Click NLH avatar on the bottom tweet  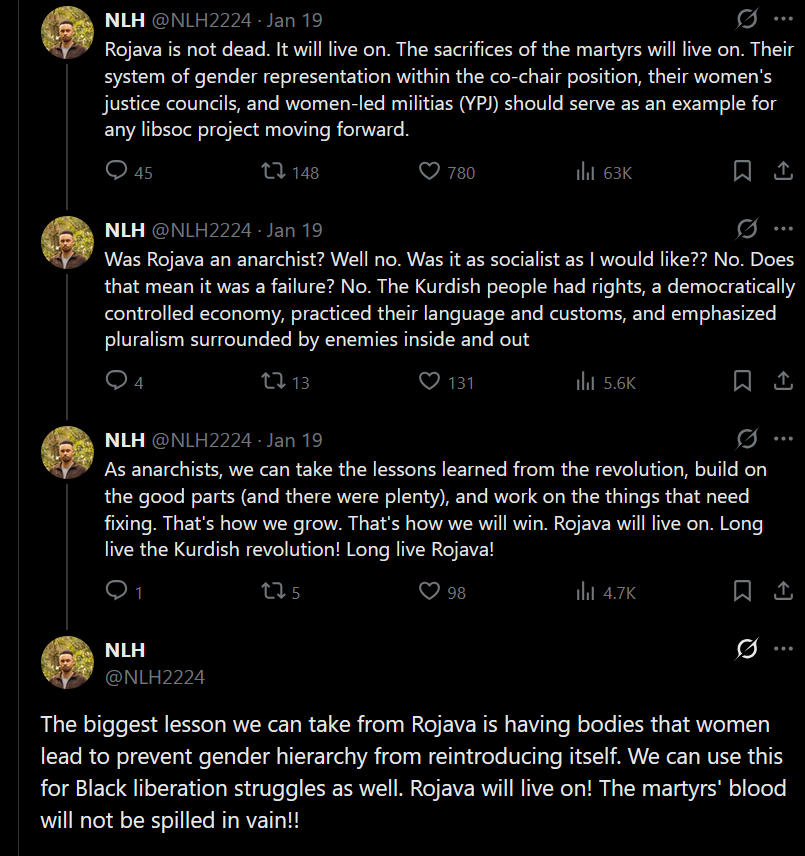[67, 662]
